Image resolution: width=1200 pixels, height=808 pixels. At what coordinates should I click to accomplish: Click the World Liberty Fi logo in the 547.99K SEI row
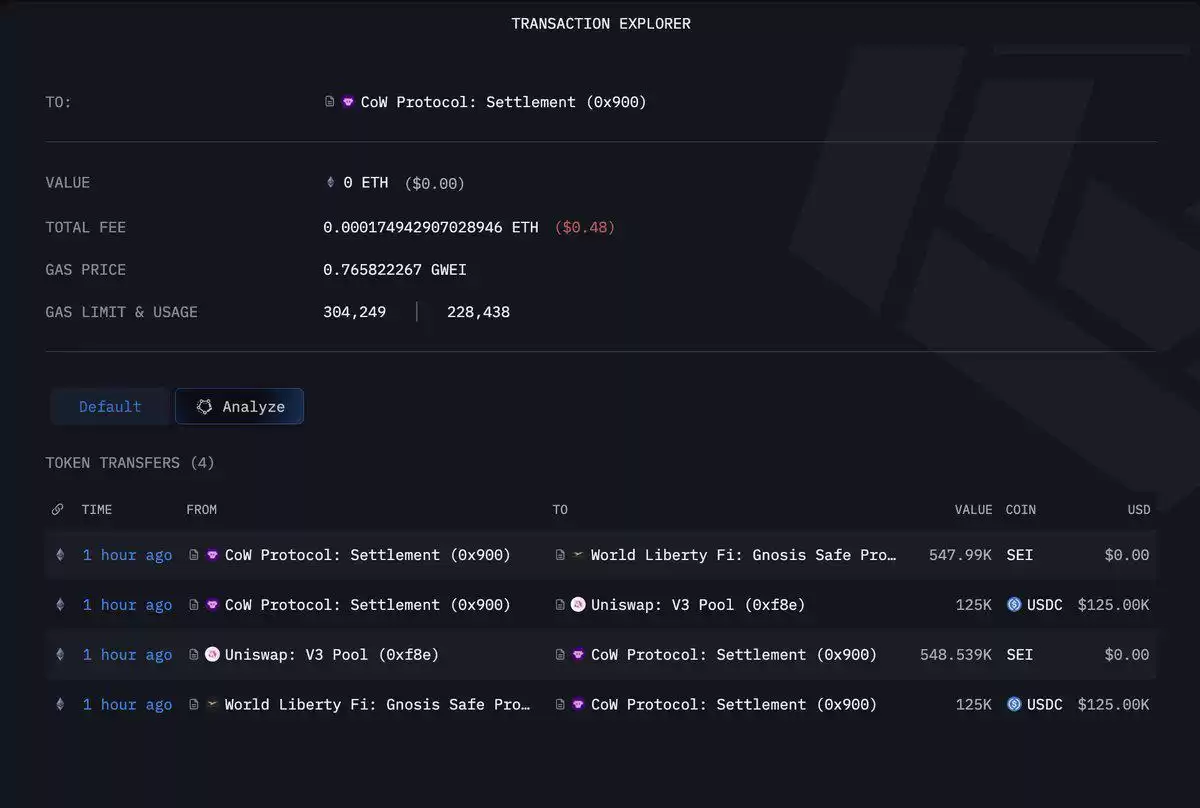coord(578,555)
